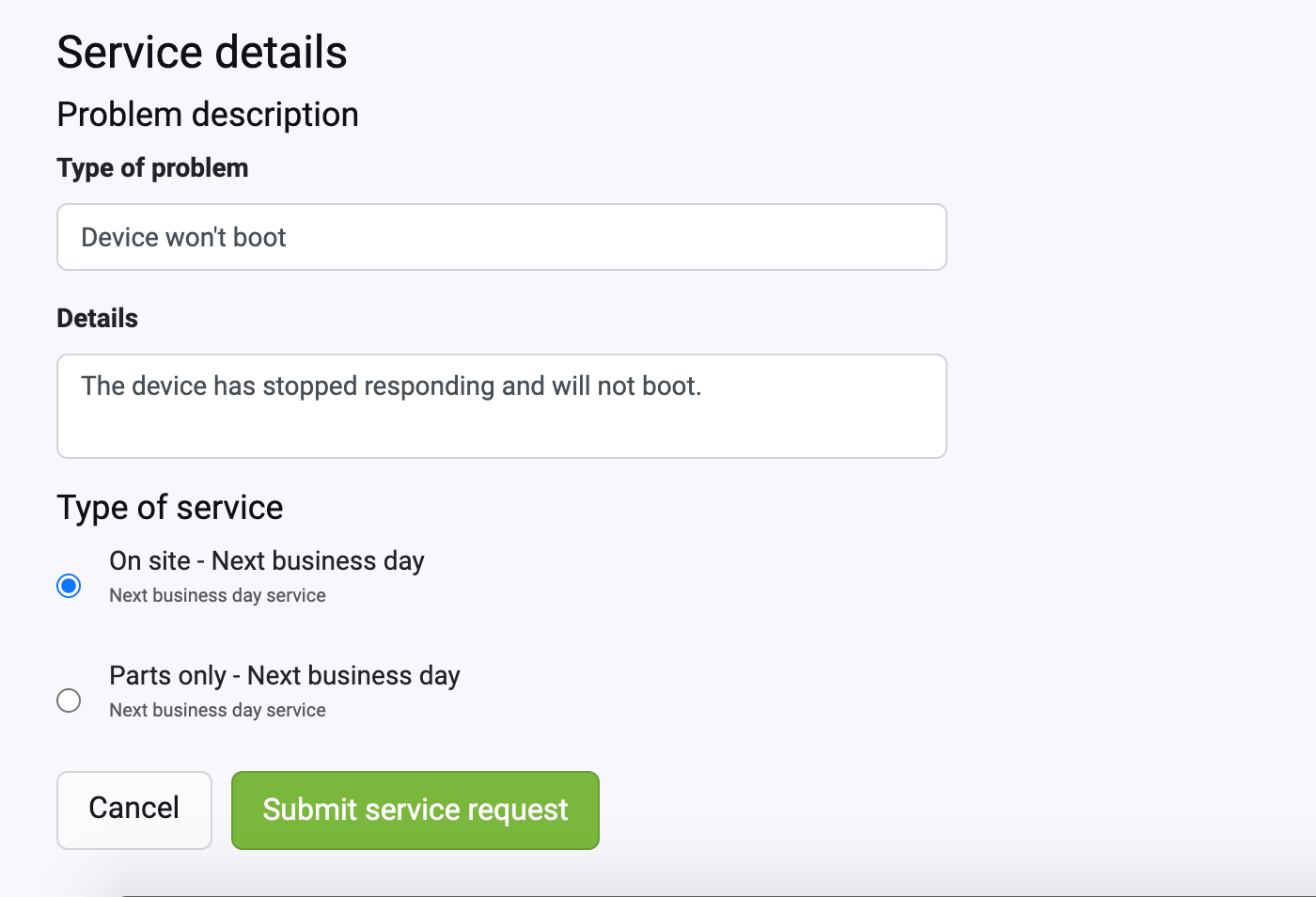Screen dimensions: 1316x897
Task: Click the 'Service details' page heading
Action: tap(202, 52)
